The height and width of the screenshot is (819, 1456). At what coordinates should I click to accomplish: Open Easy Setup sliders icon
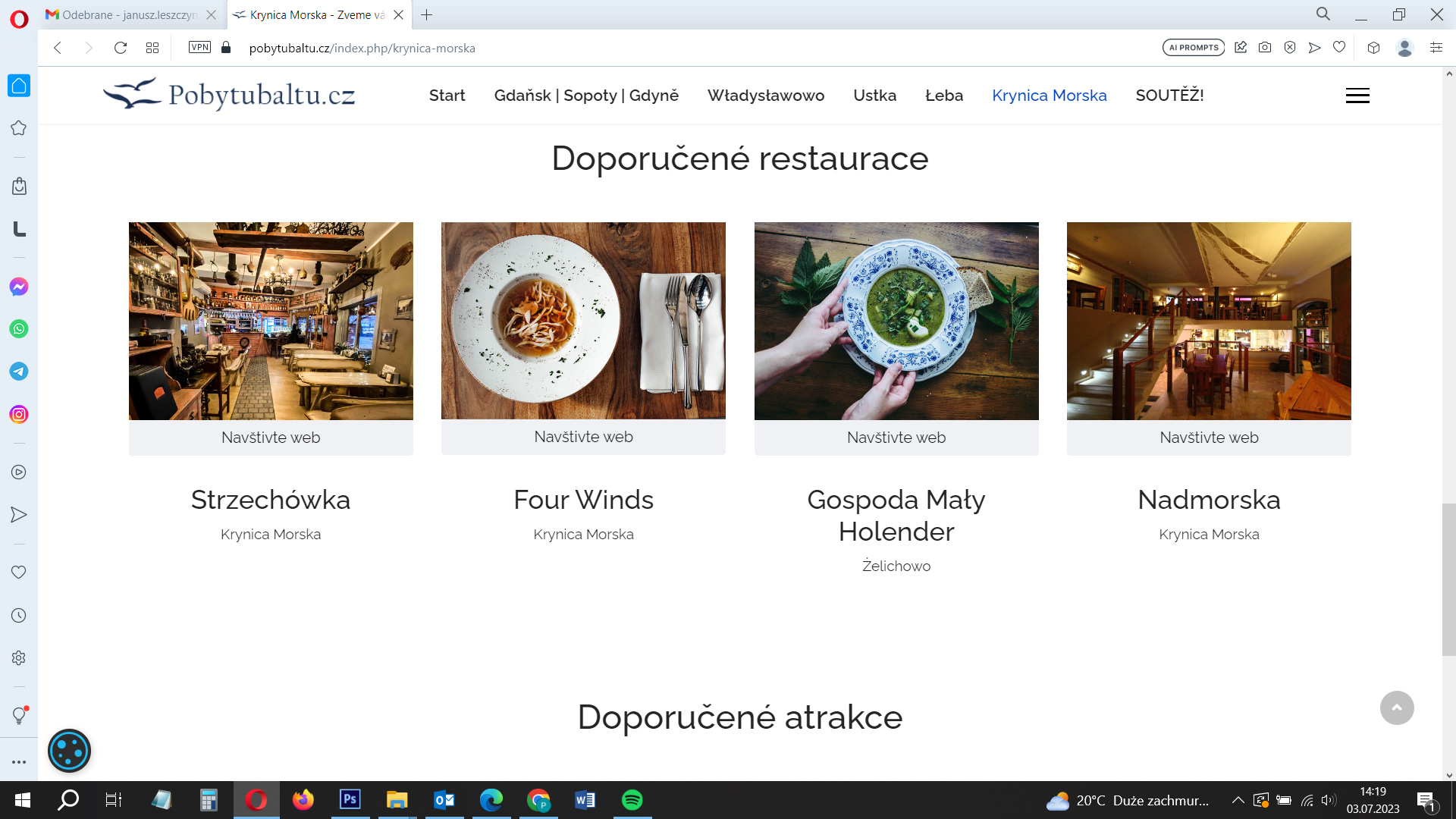[1436, 47]
